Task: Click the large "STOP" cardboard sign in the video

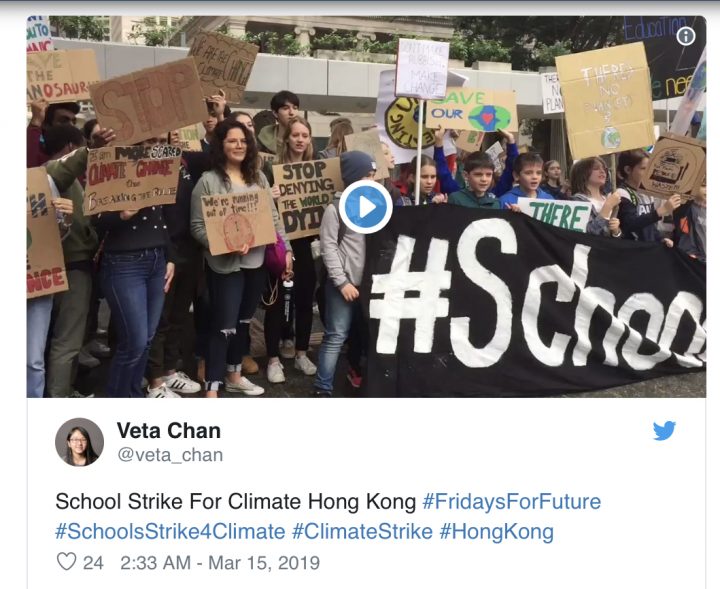Action: tap(149, 101)
